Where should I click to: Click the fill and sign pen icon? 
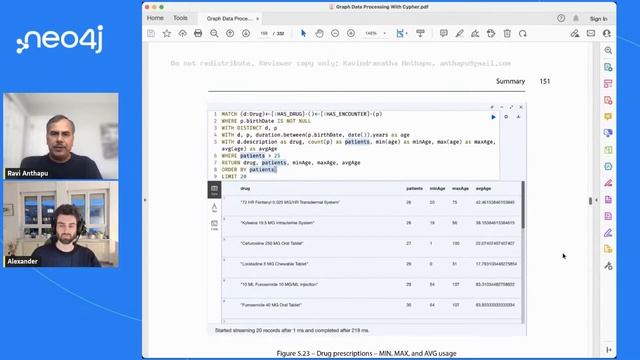(x=575, y=33)
